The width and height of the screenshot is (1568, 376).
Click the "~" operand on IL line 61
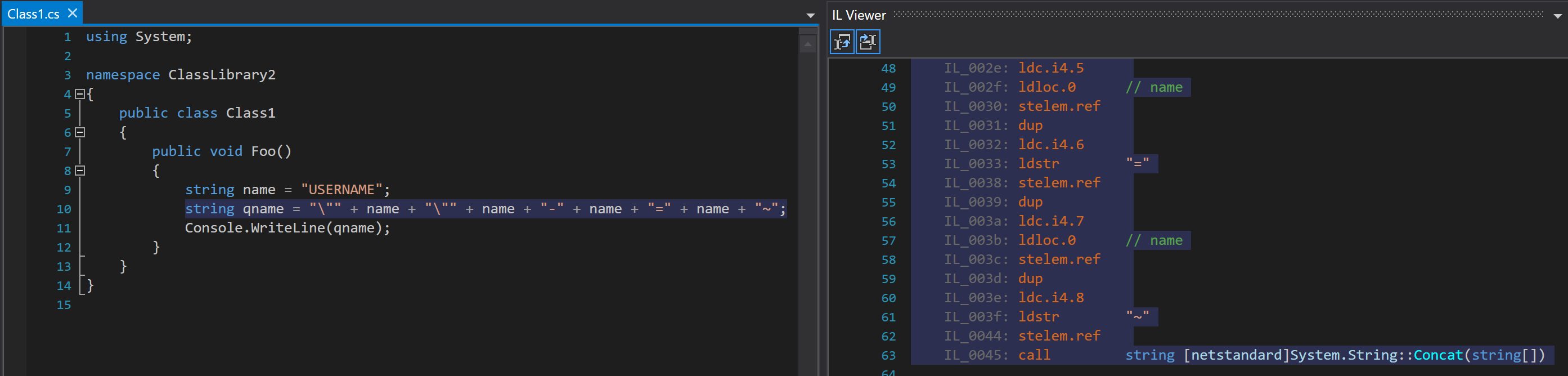[1137, 317]
